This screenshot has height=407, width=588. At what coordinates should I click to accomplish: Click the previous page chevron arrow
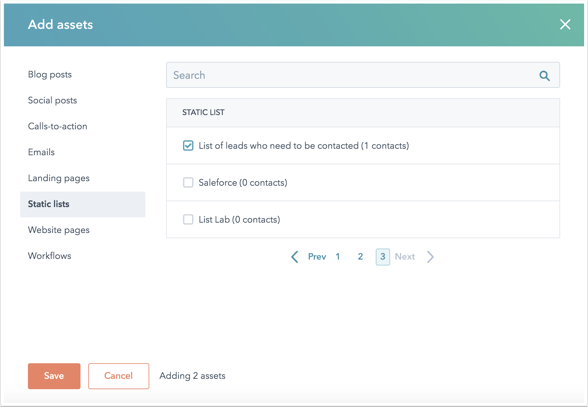point(295,257)
